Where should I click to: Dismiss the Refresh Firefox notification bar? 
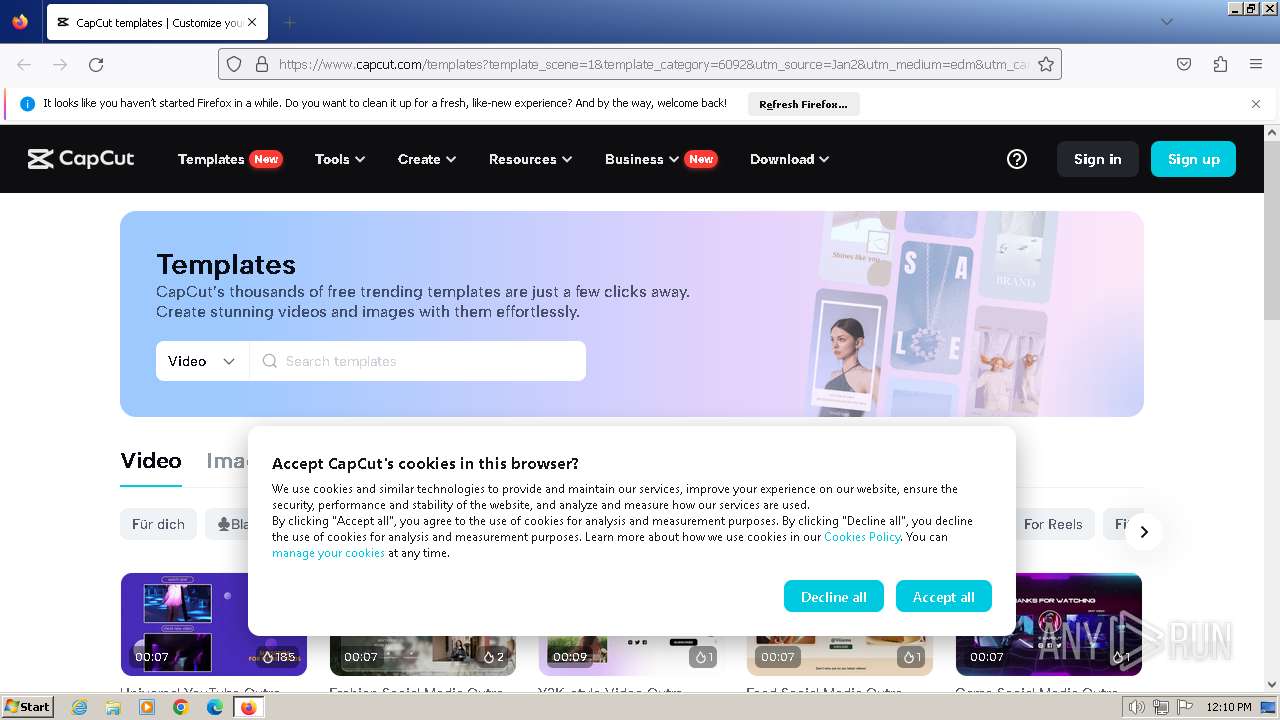(x=1256, y=104)
